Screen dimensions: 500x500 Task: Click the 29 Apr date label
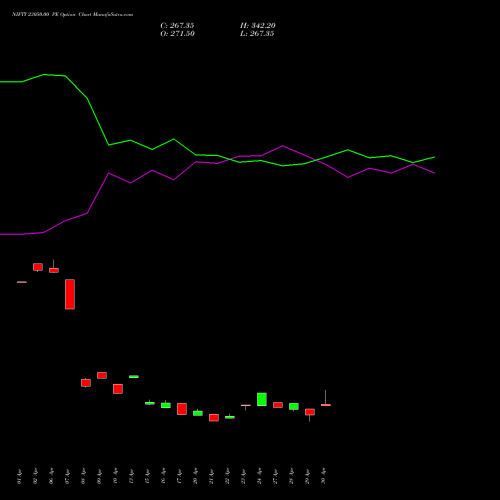pos(307,477)
